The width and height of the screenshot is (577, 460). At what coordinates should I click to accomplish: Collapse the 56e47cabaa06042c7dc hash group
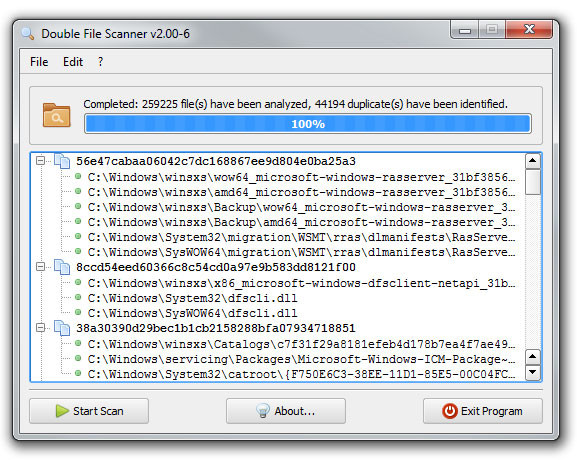click(40, 161)
